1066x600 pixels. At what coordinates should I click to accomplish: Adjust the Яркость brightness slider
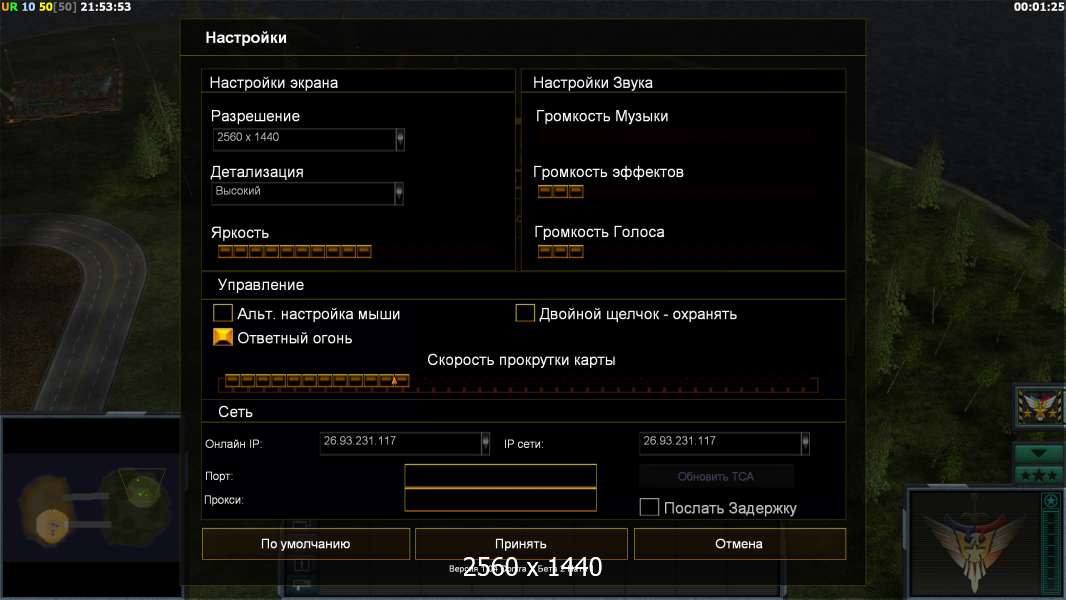click(295, 251)
